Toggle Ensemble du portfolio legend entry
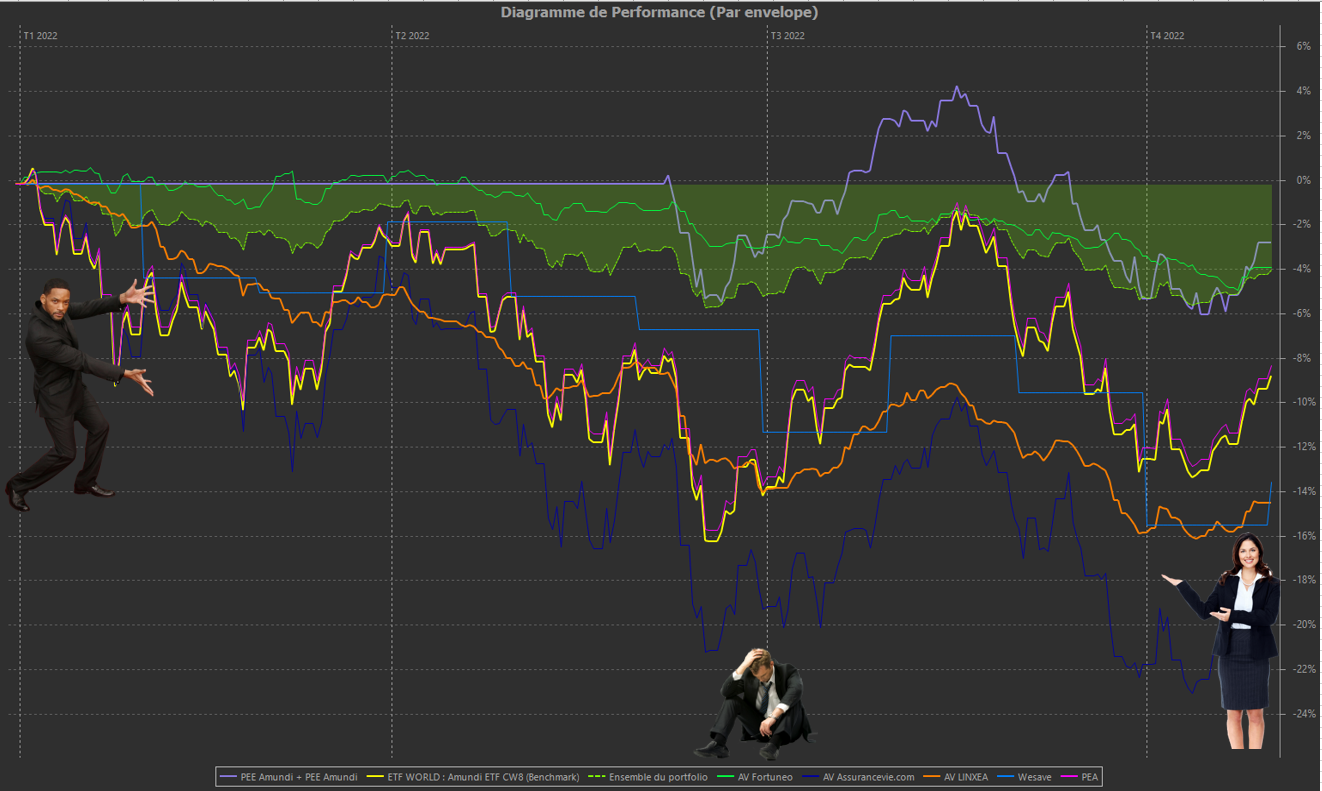The height and width of the screenshot is (791, 1322). [647, 777]
